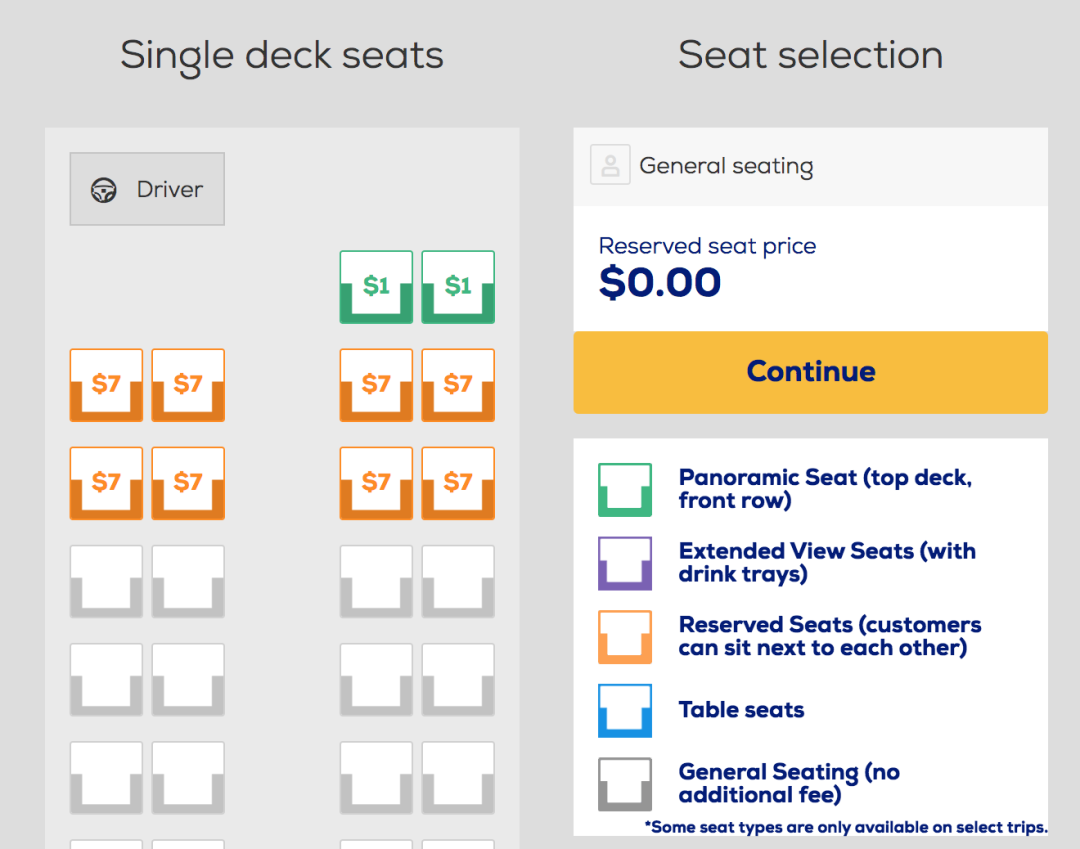Select leftmost $7 seat in second orange row

tap(106, 483)
